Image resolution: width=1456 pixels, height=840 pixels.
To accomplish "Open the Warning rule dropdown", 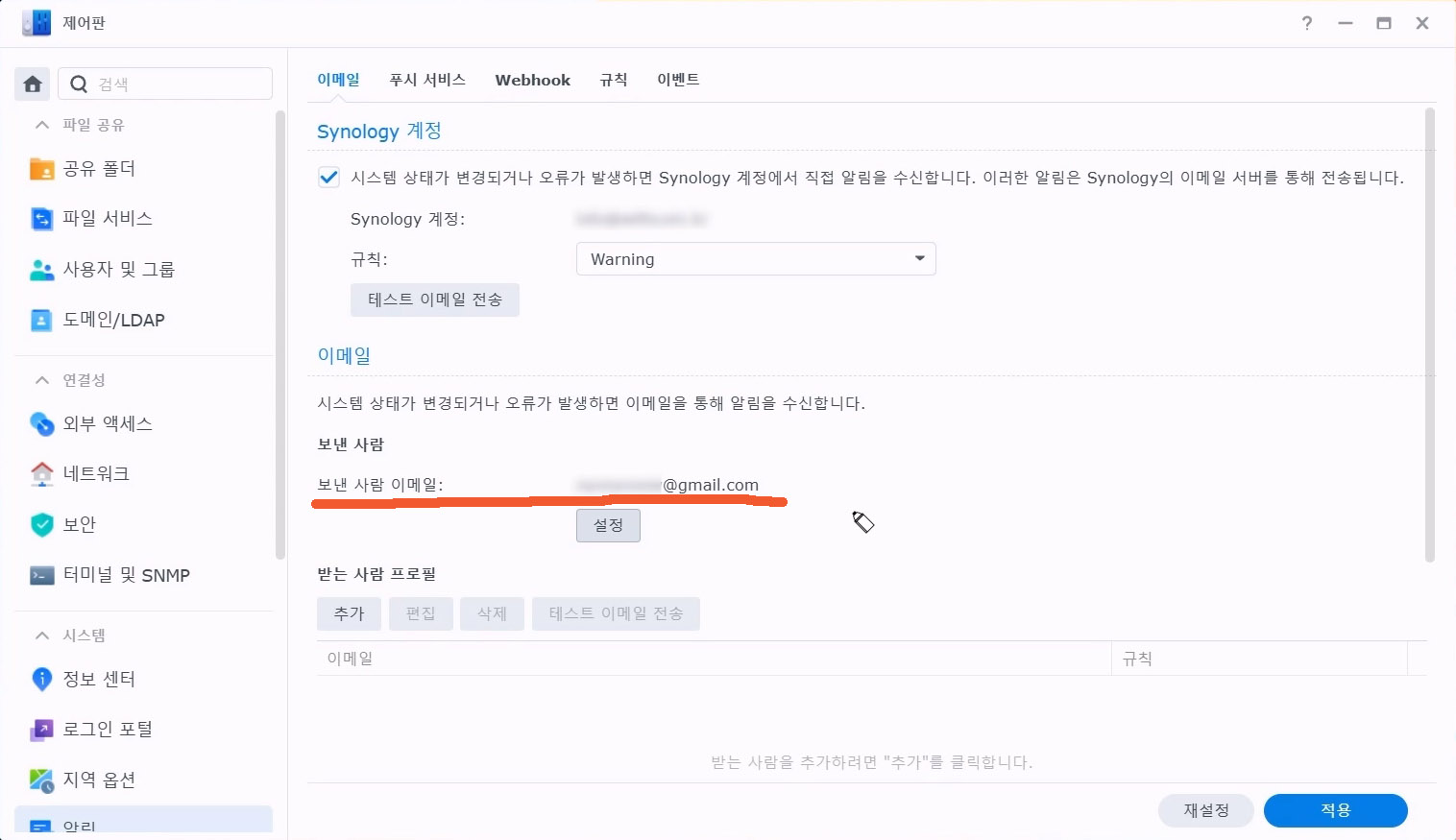I will [x=756, y=259].
